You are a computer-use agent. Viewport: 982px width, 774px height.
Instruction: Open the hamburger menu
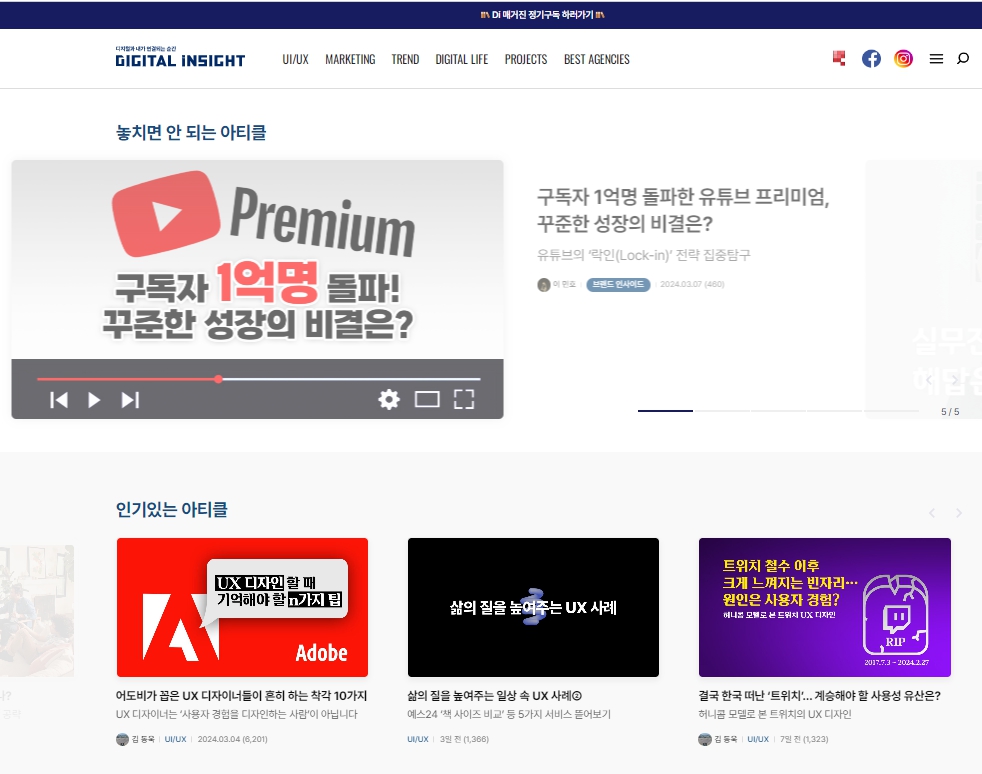[936, 58]
